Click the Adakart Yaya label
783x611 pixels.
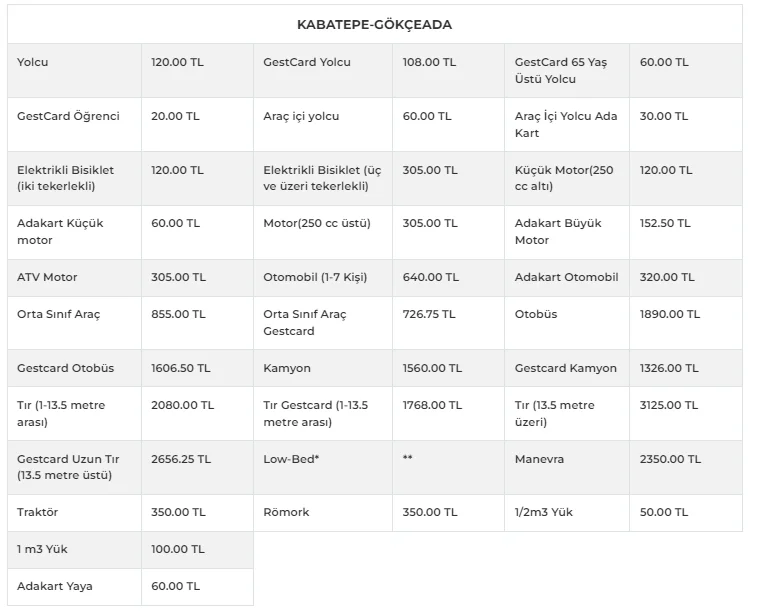pos(55,586)
